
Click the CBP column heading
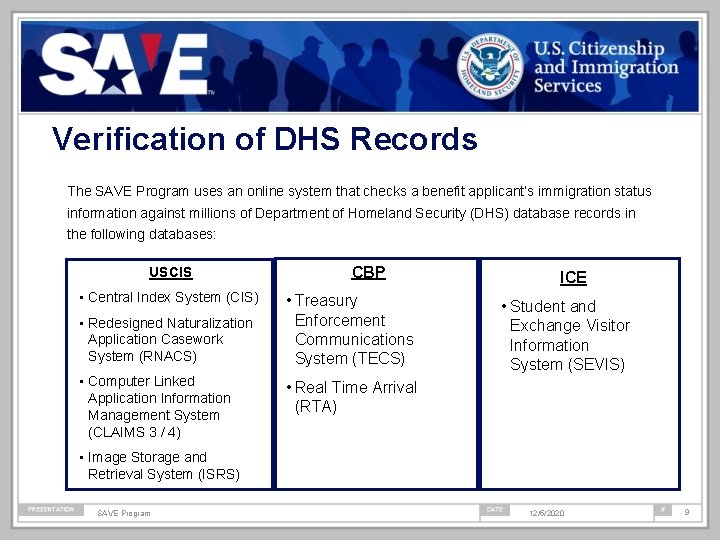(x=368, y=272)
